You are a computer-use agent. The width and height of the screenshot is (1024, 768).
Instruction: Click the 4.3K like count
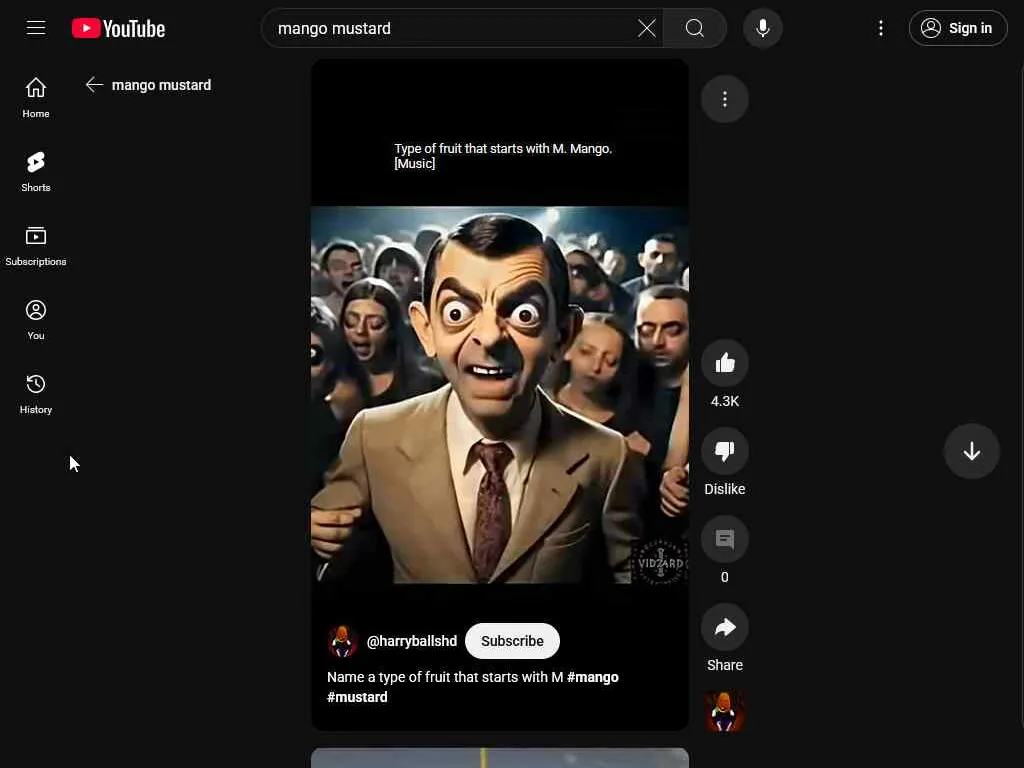tap(725, 402)
